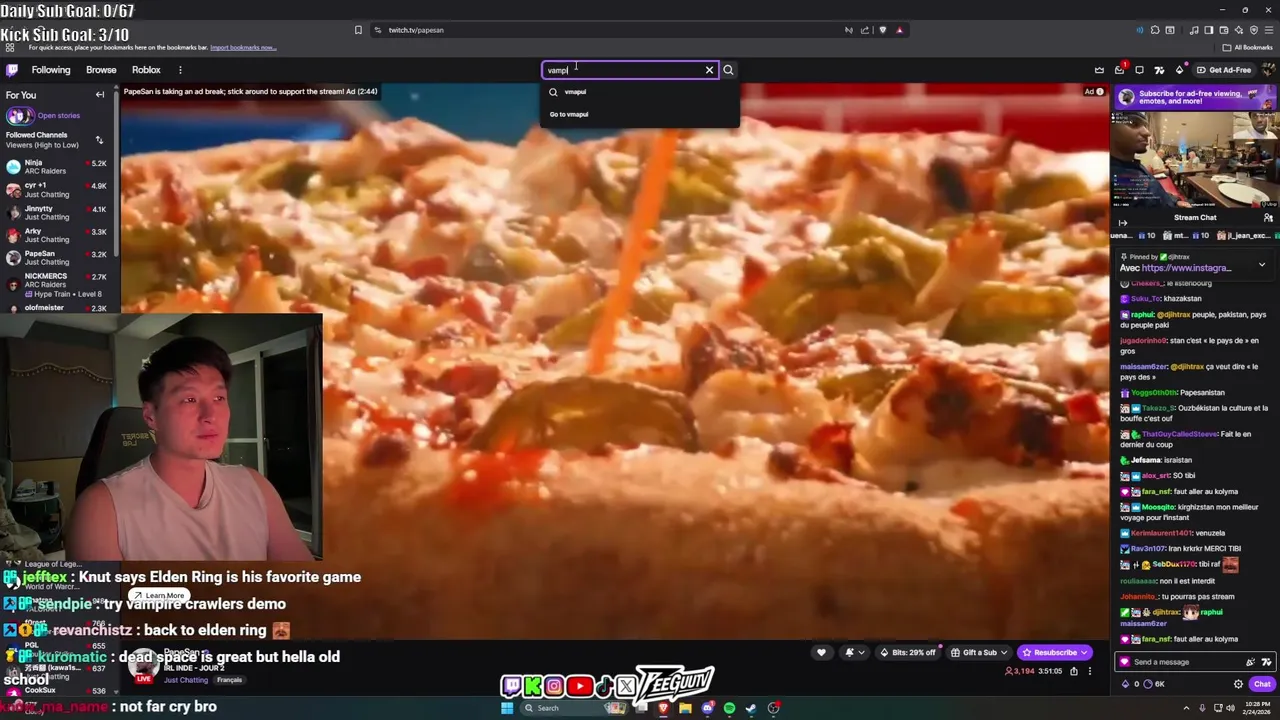
Task: Open the emote picker in the chat box
Action: coord(1250,662)
